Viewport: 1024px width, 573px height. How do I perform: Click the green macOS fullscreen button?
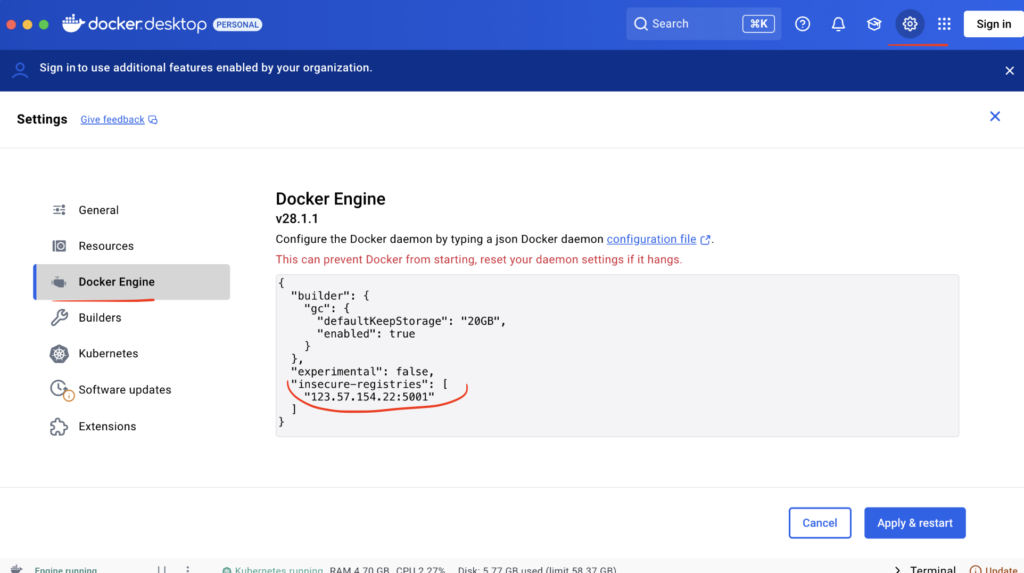[44, 24]
